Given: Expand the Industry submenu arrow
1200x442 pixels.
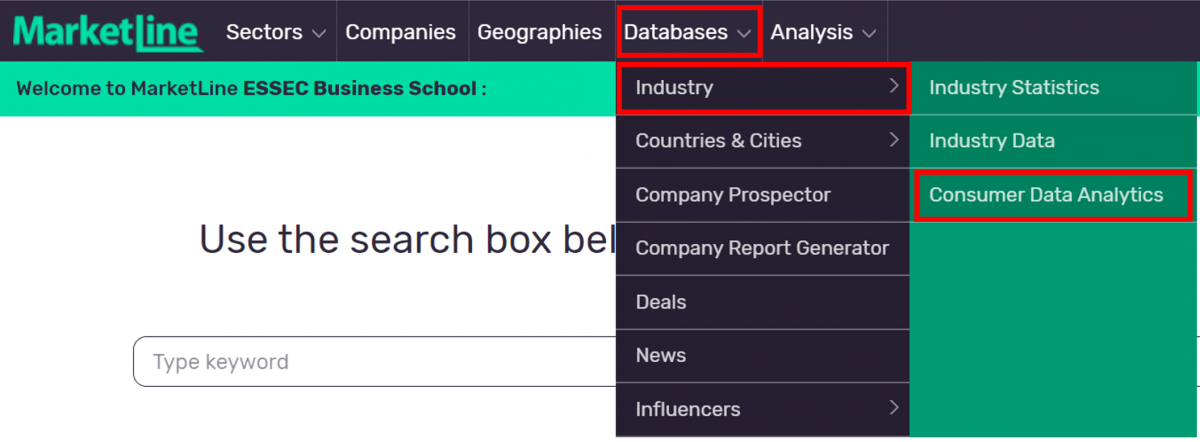Looking at the screenshot, I should click(893, 87).
